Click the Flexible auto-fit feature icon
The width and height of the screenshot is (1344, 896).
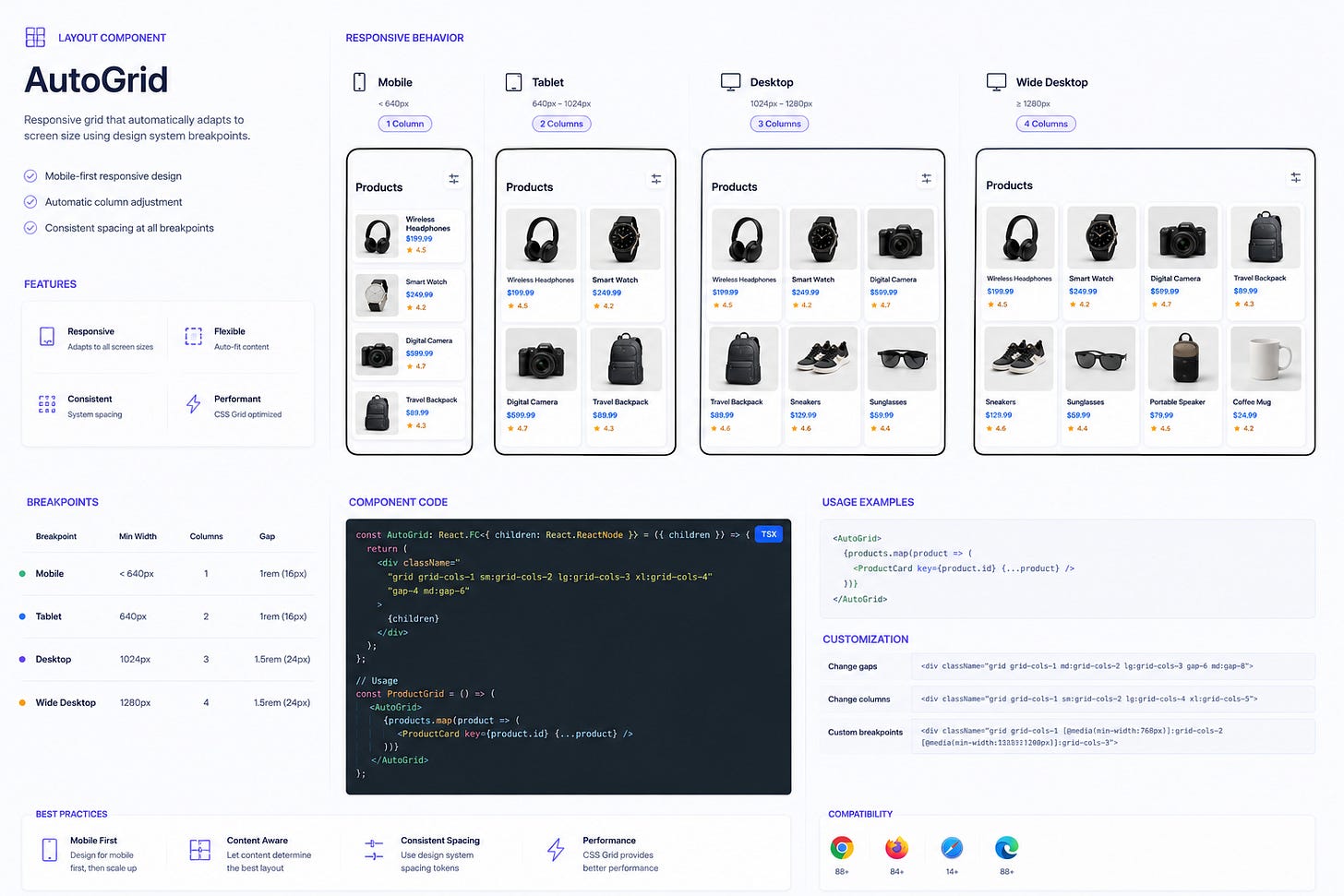[193, 337]
